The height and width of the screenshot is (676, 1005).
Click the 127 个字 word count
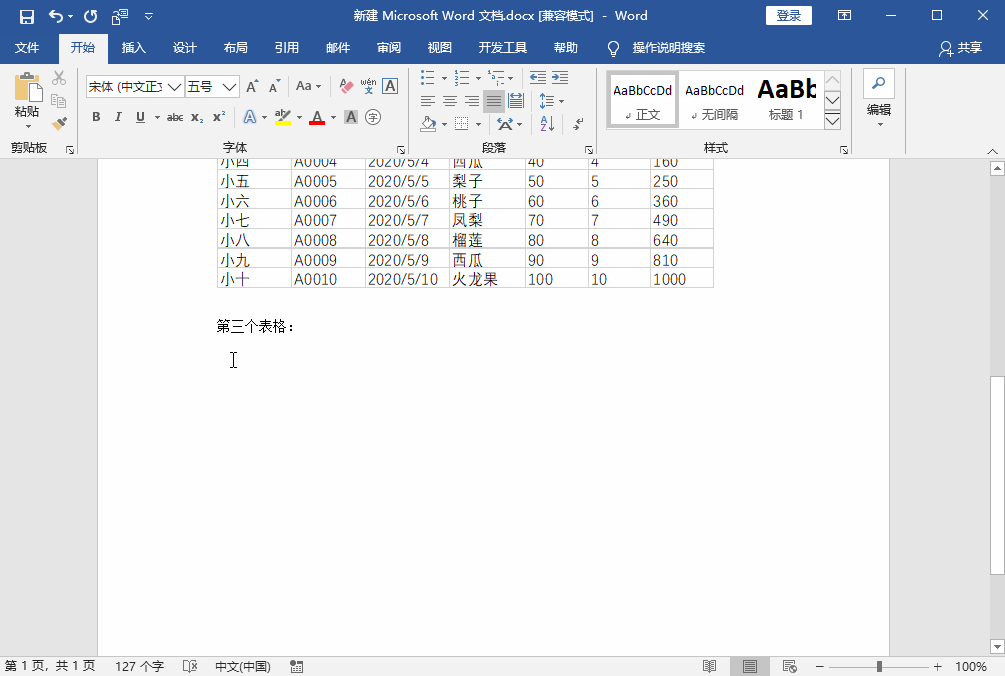[139, 666]
